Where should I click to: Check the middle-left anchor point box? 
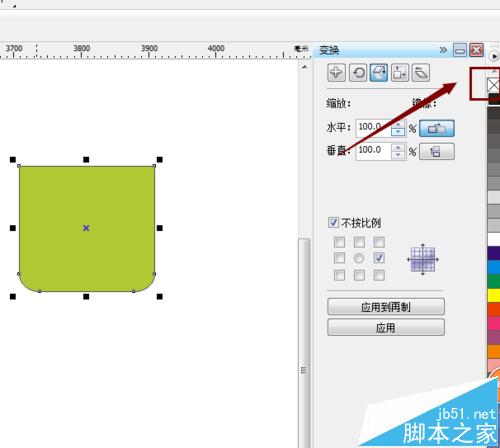pyautogui.click(x=339, y=258)
